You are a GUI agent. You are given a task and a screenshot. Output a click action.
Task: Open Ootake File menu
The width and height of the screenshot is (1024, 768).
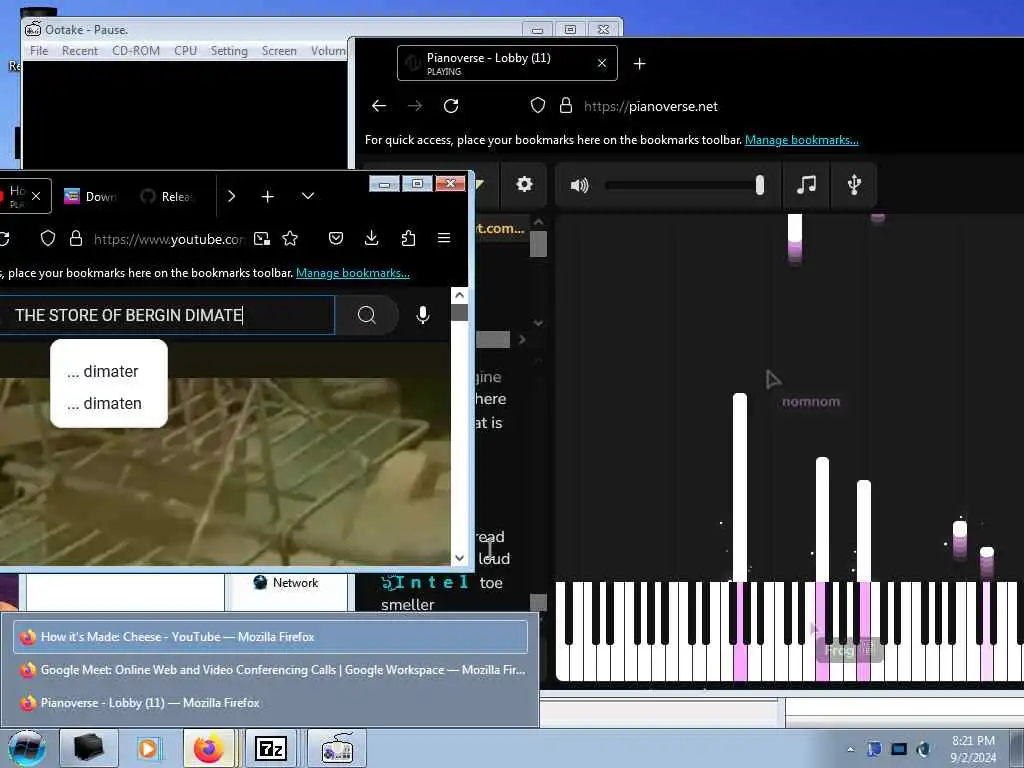[39, 51]
